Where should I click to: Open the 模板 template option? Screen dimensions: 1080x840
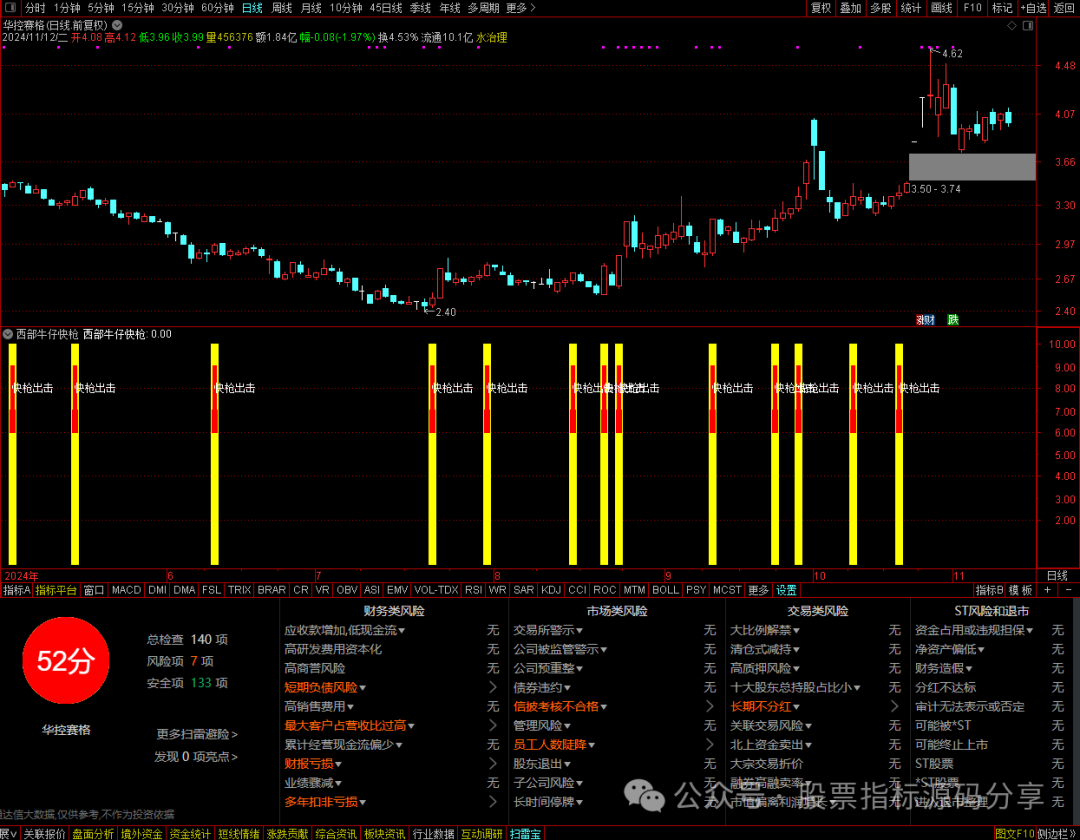(x=1021, y=590)
